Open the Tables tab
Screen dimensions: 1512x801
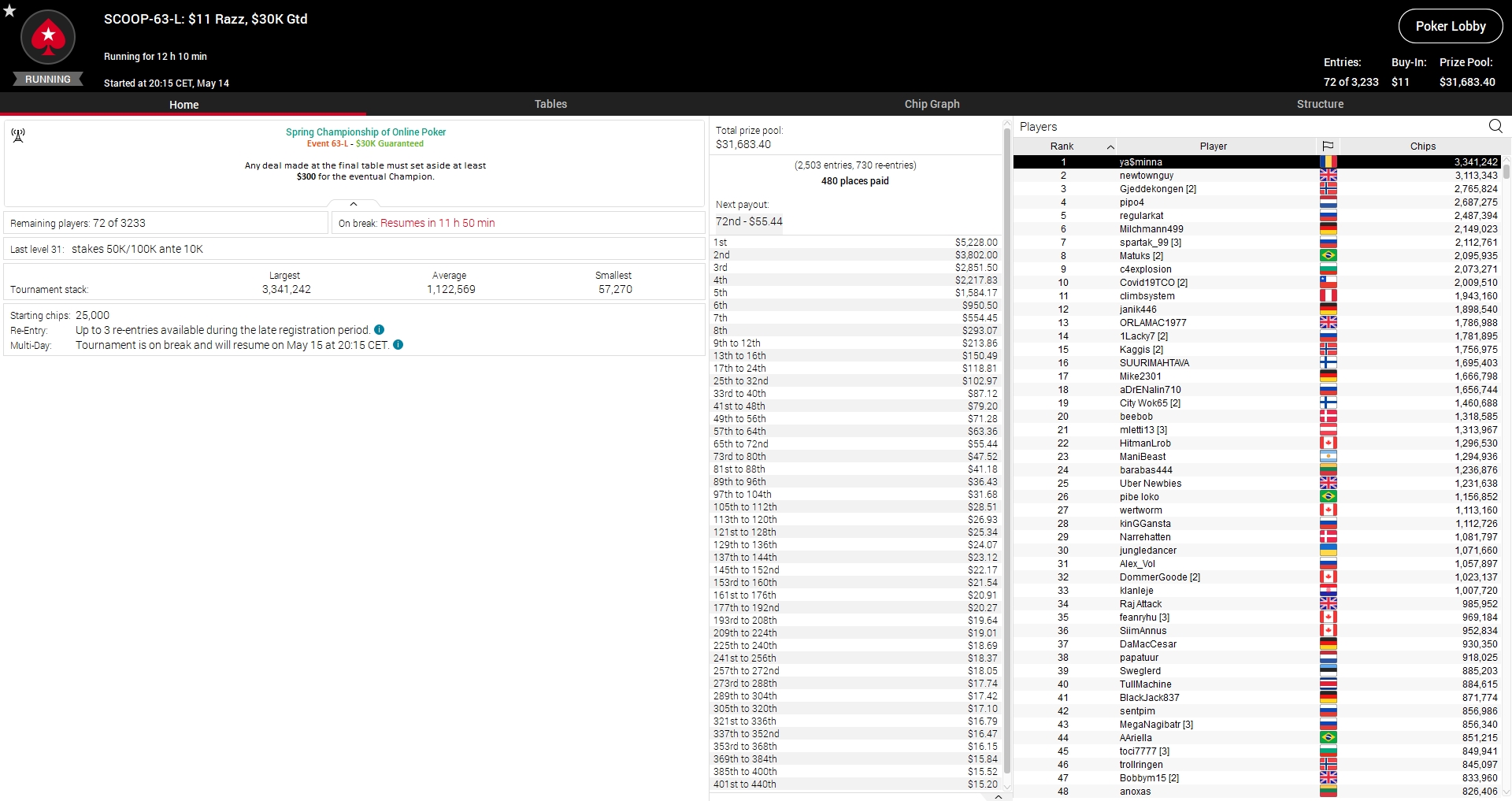(550, 104)
